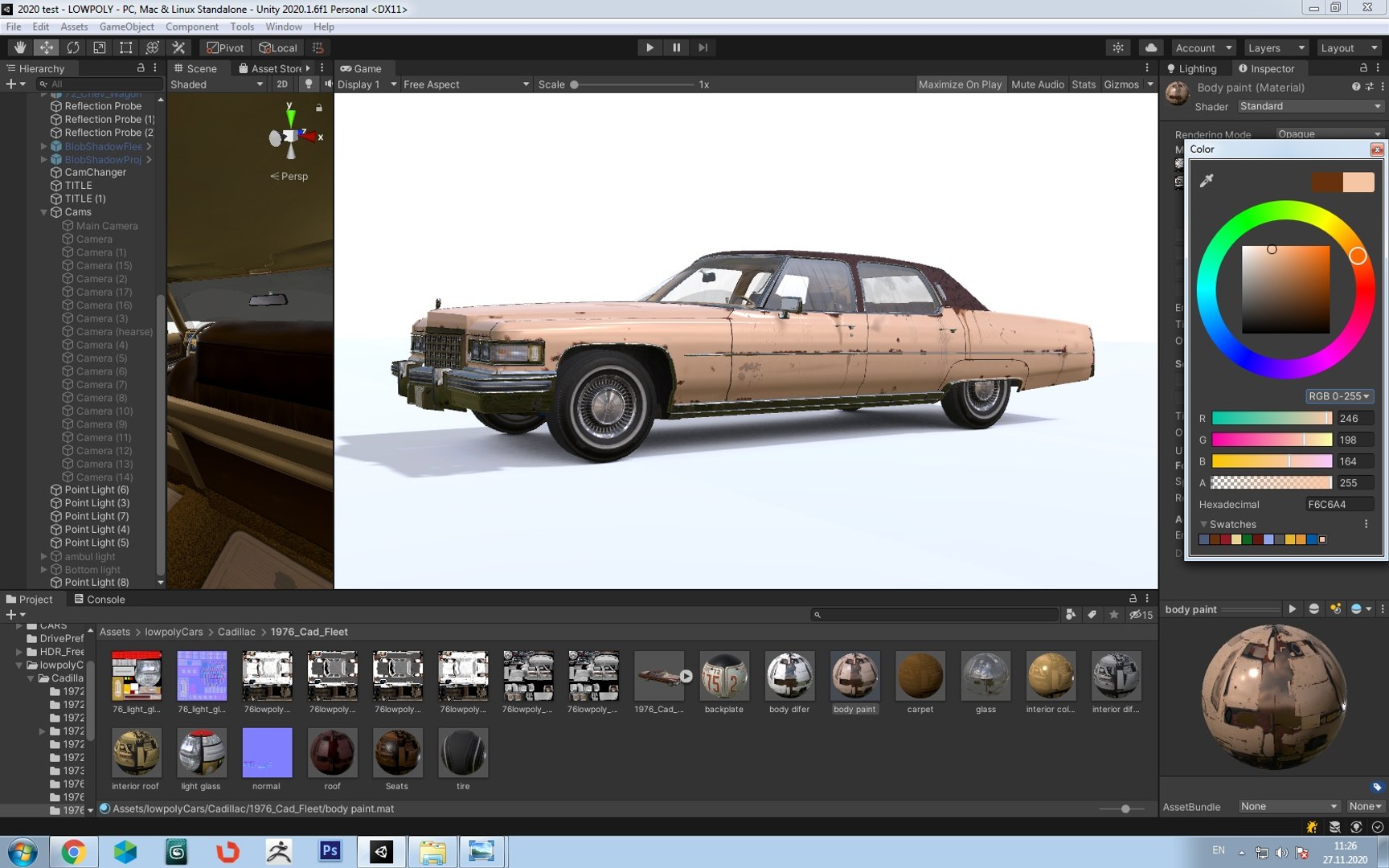Search project by type
This screenshot has width=1389, height=868.
(1071, 615)
